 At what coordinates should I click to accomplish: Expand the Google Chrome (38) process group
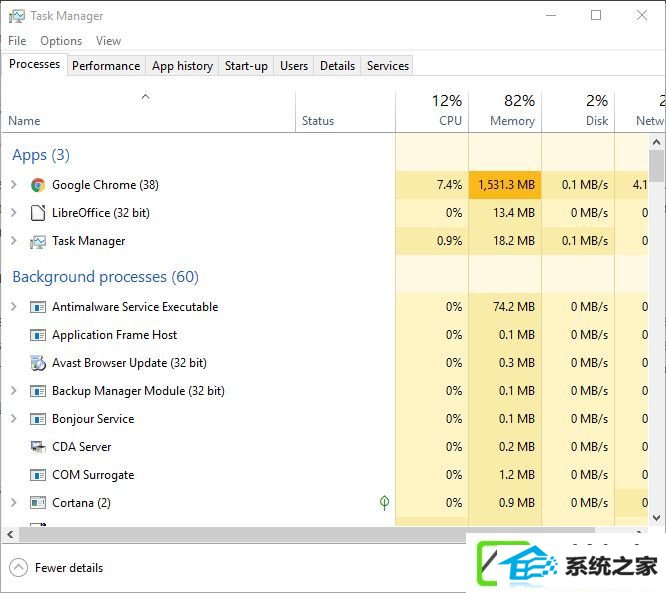[14, 185]
